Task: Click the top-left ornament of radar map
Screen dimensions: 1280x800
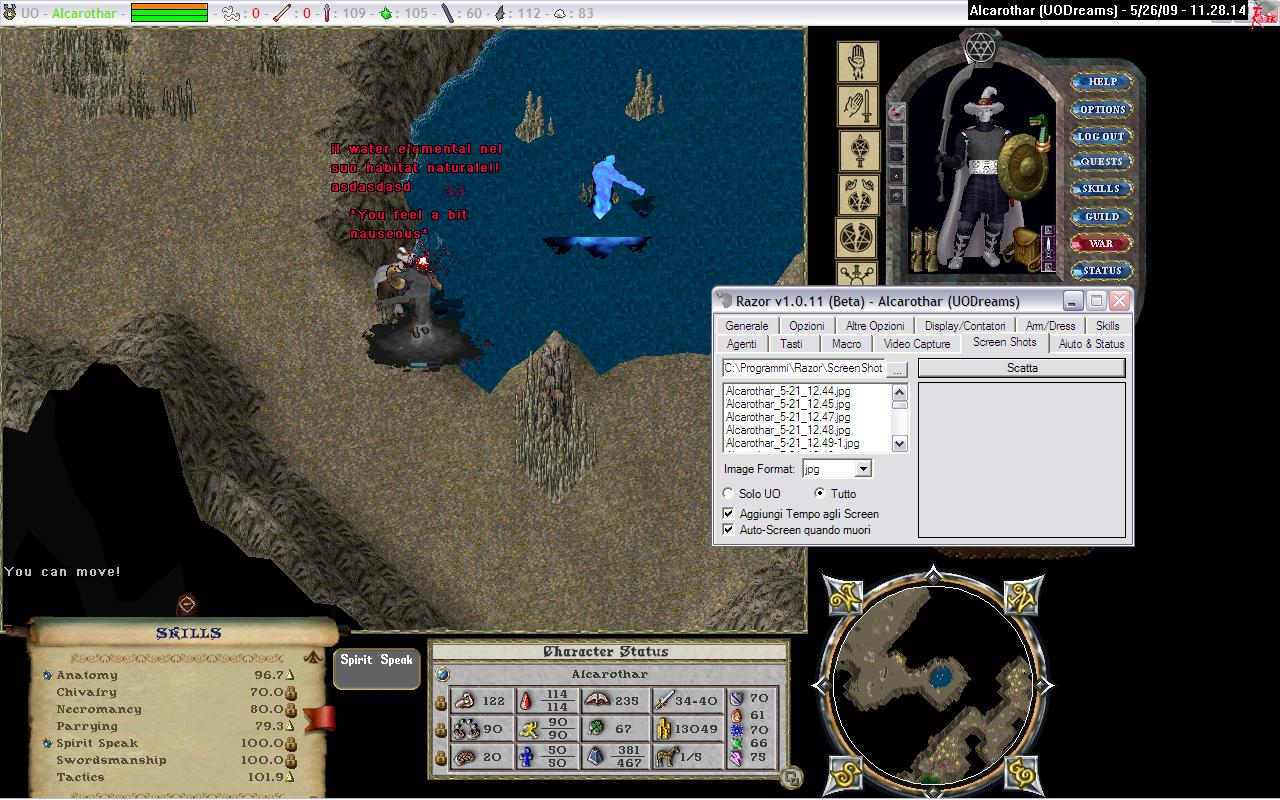Action: pyautogui.click(x=847, y=596)
